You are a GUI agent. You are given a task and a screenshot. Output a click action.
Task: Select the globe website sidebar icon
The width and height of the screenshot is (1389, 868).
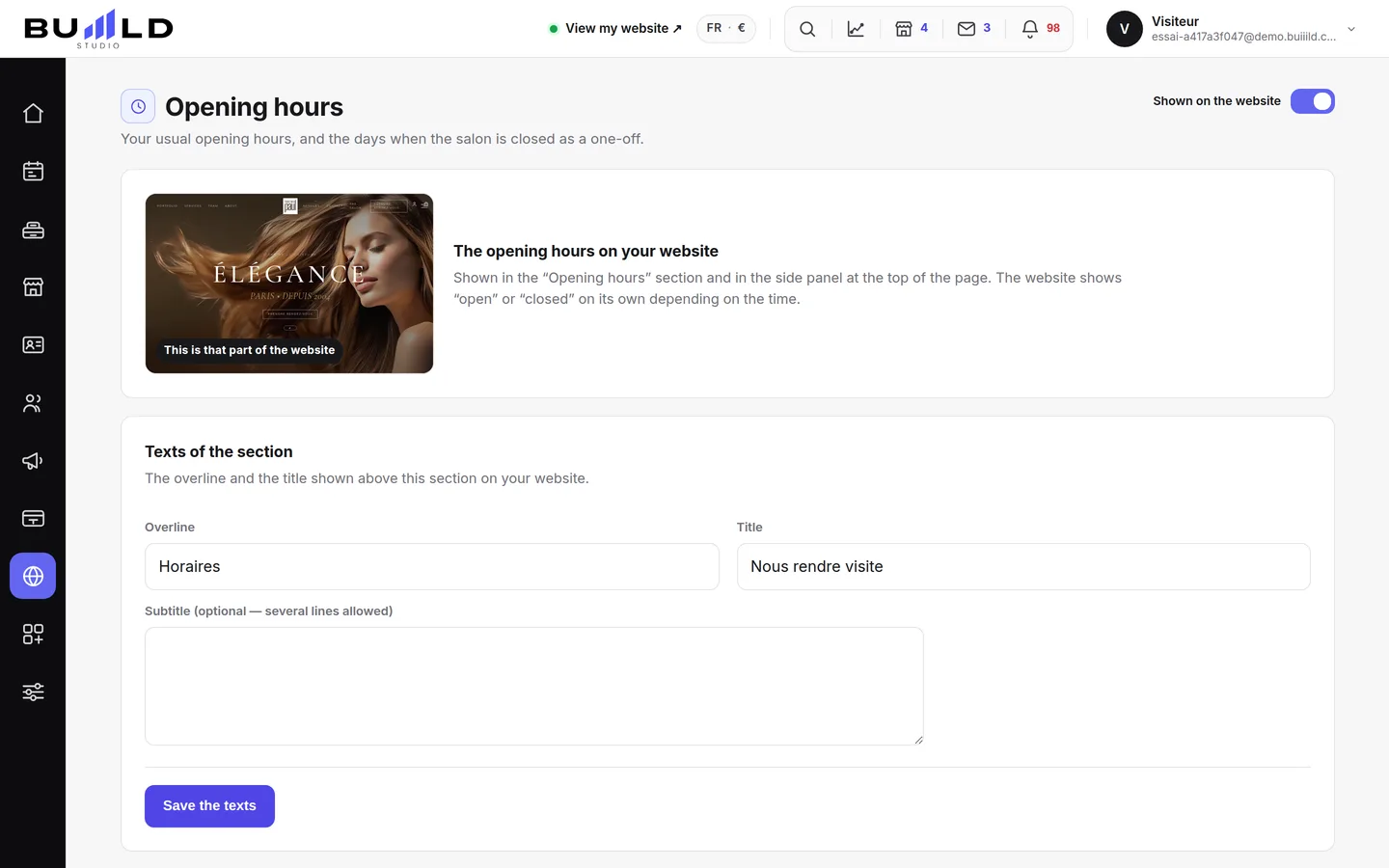(x=33, y=576)
